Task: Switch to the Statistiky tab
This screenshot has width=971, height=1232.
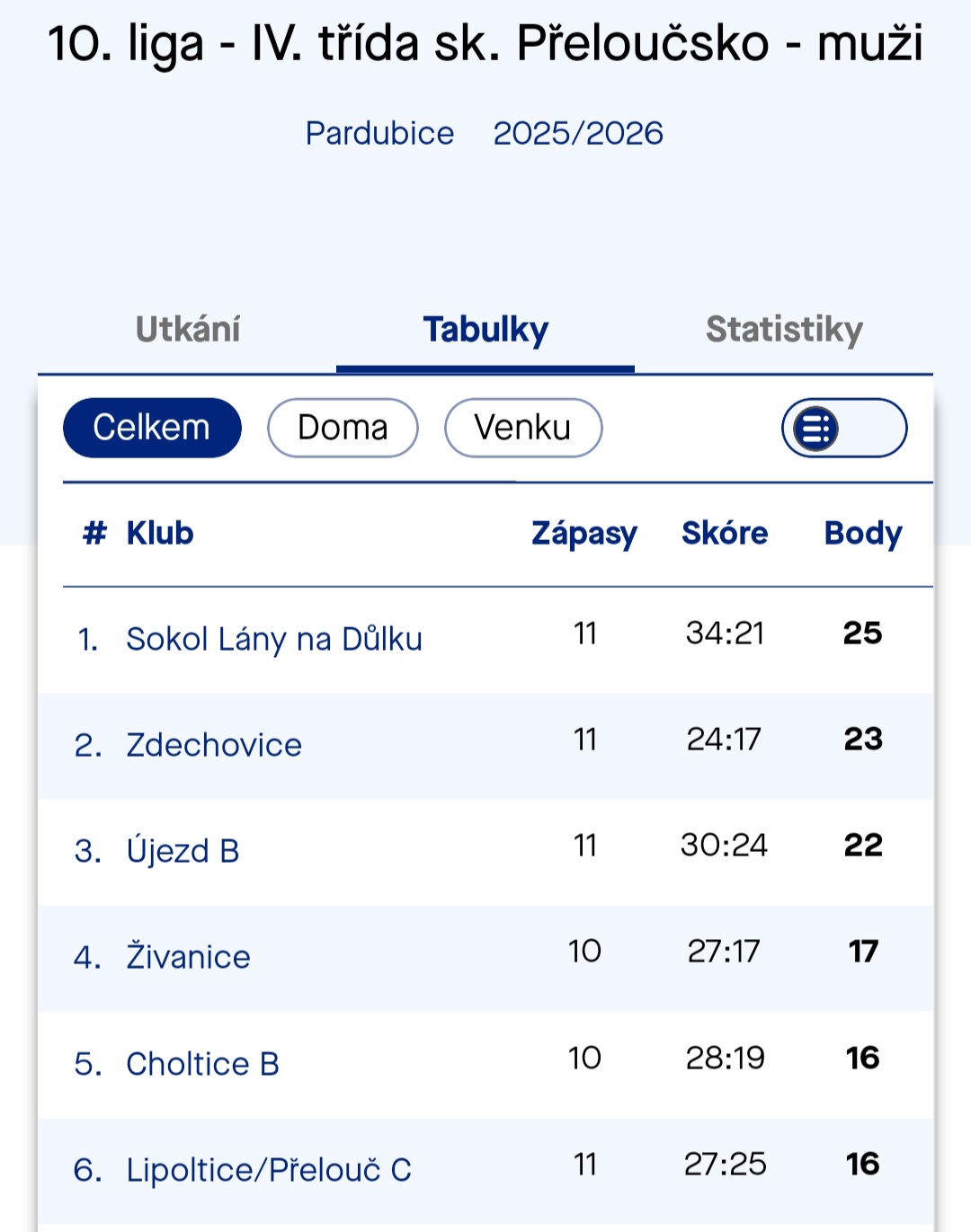Action: 784,330
